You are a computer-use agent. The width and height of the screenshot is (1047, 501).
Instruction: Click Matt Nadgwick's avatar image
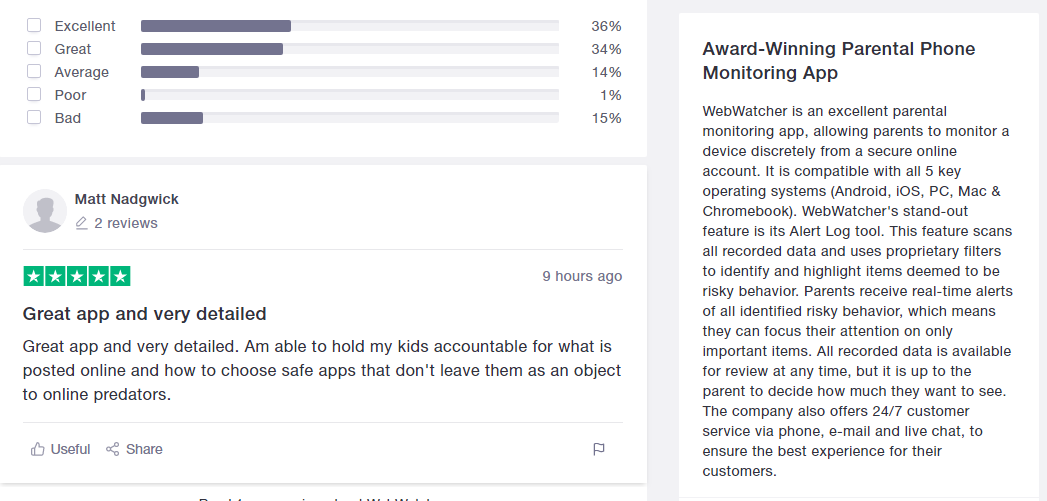pos(45,211)
